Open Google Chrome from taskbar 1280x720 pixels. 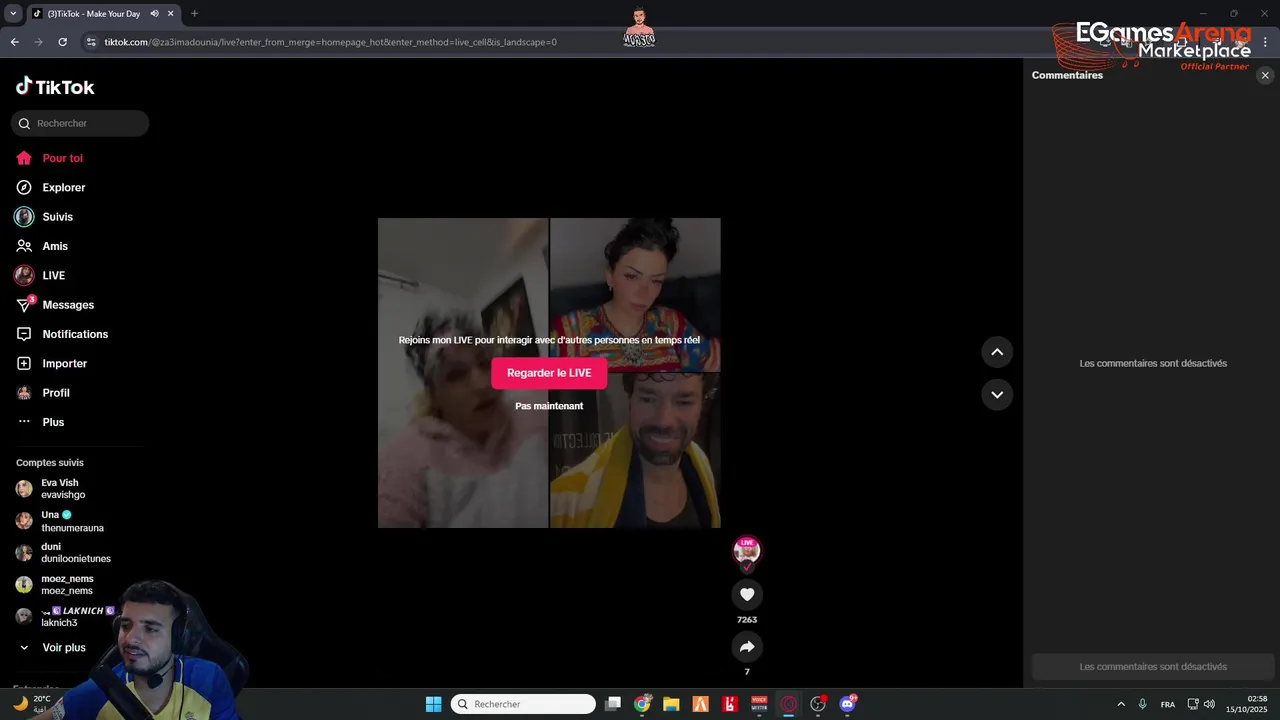(642, 704)
